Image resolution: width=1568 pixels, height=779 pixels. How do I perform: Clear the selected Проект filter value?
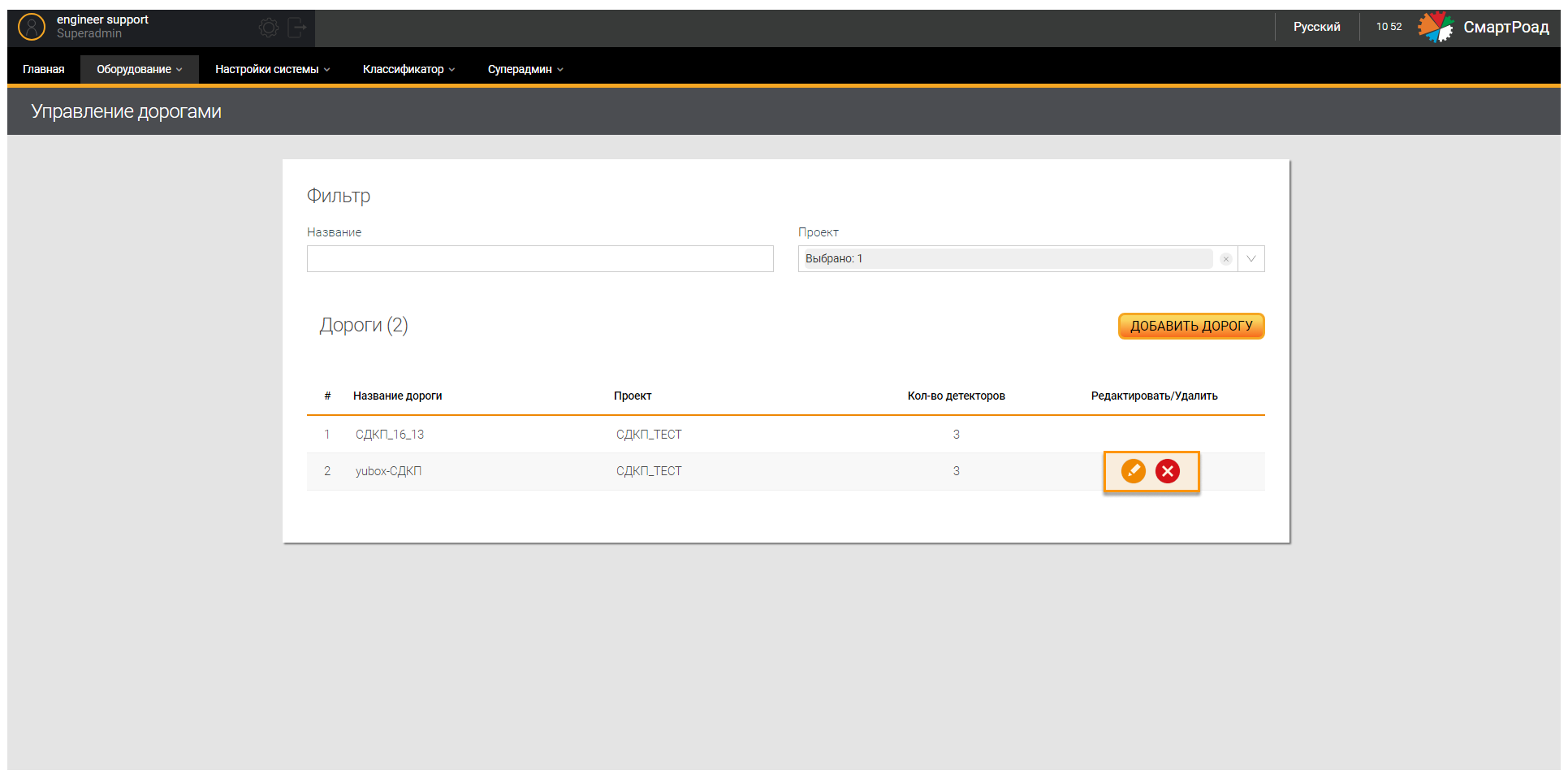point(1226,259)
